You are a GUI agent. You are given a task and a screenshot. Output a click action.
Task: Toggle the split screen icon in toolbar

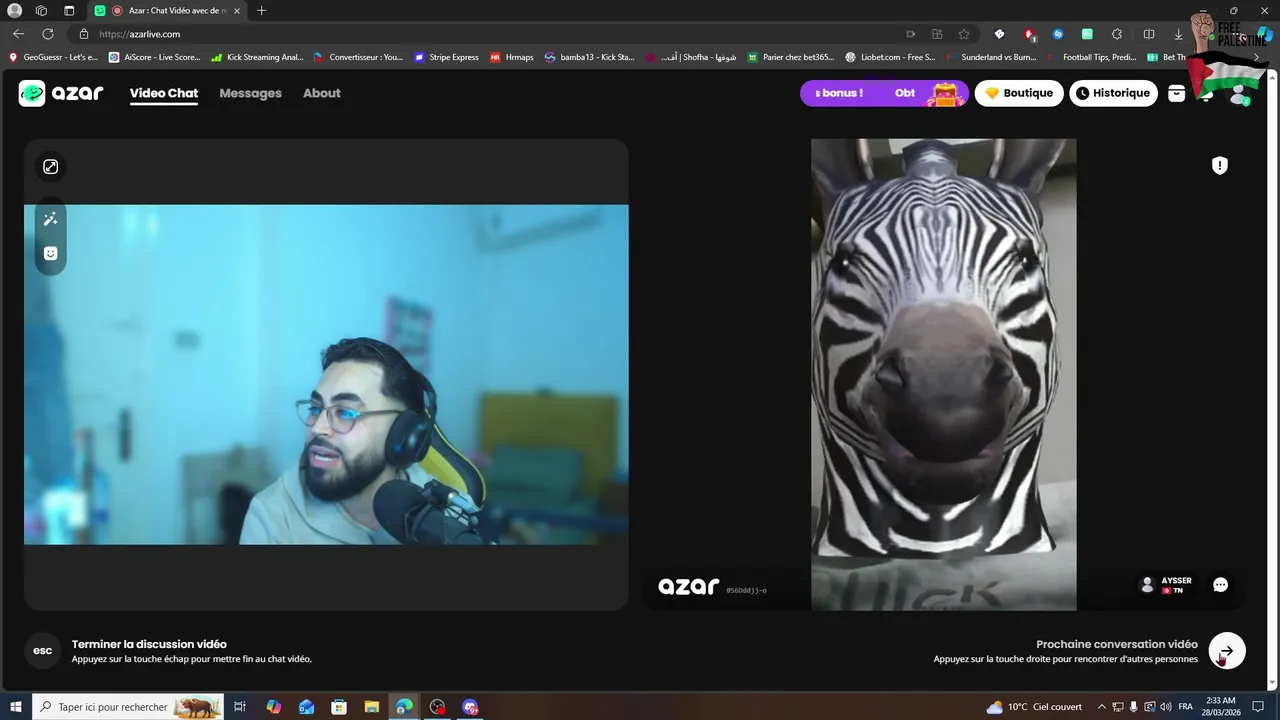(1149, 34)
